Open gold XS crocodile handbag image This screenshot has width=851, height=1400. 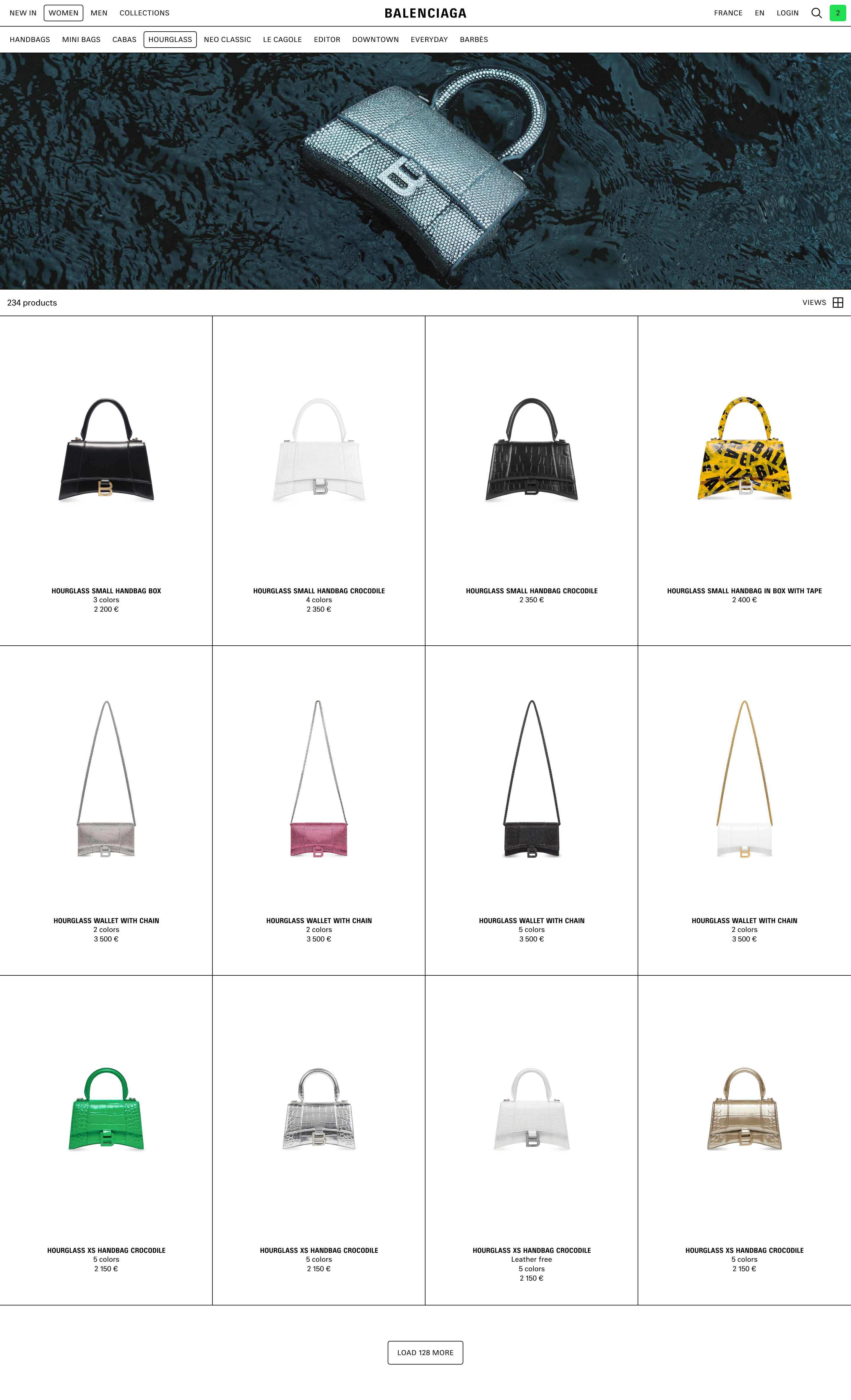click(744, 1109)
